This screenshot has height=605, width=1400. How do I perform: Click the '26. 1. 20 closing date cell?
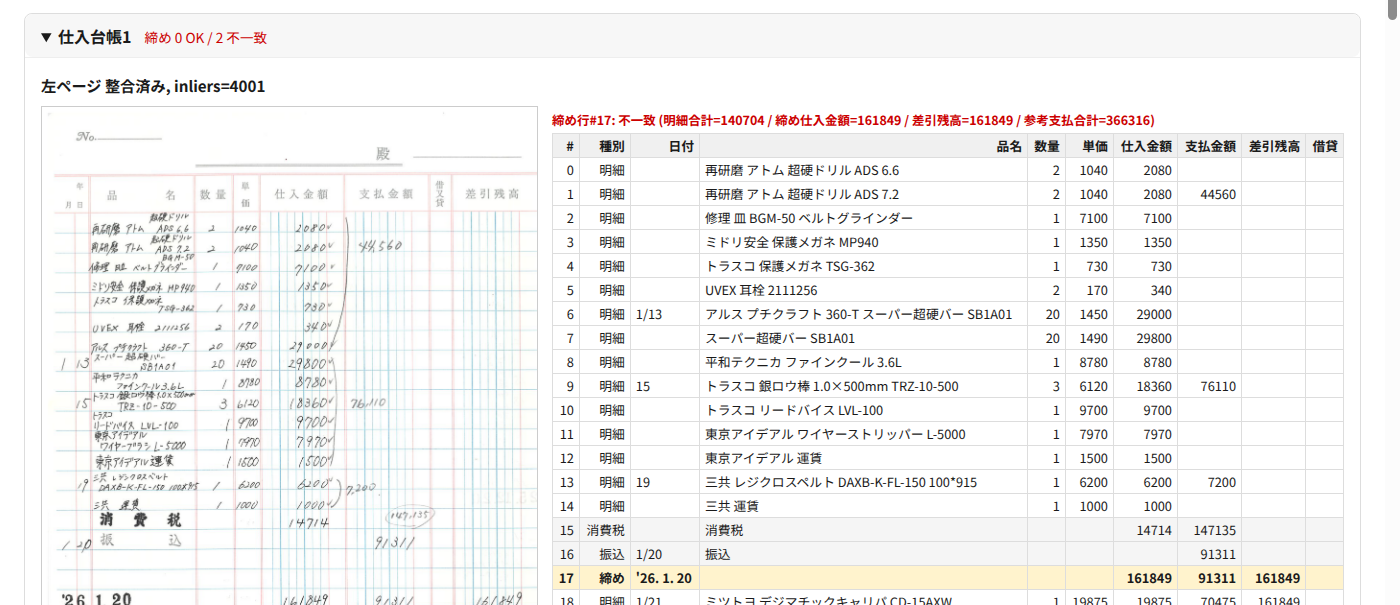coord(666,578)
